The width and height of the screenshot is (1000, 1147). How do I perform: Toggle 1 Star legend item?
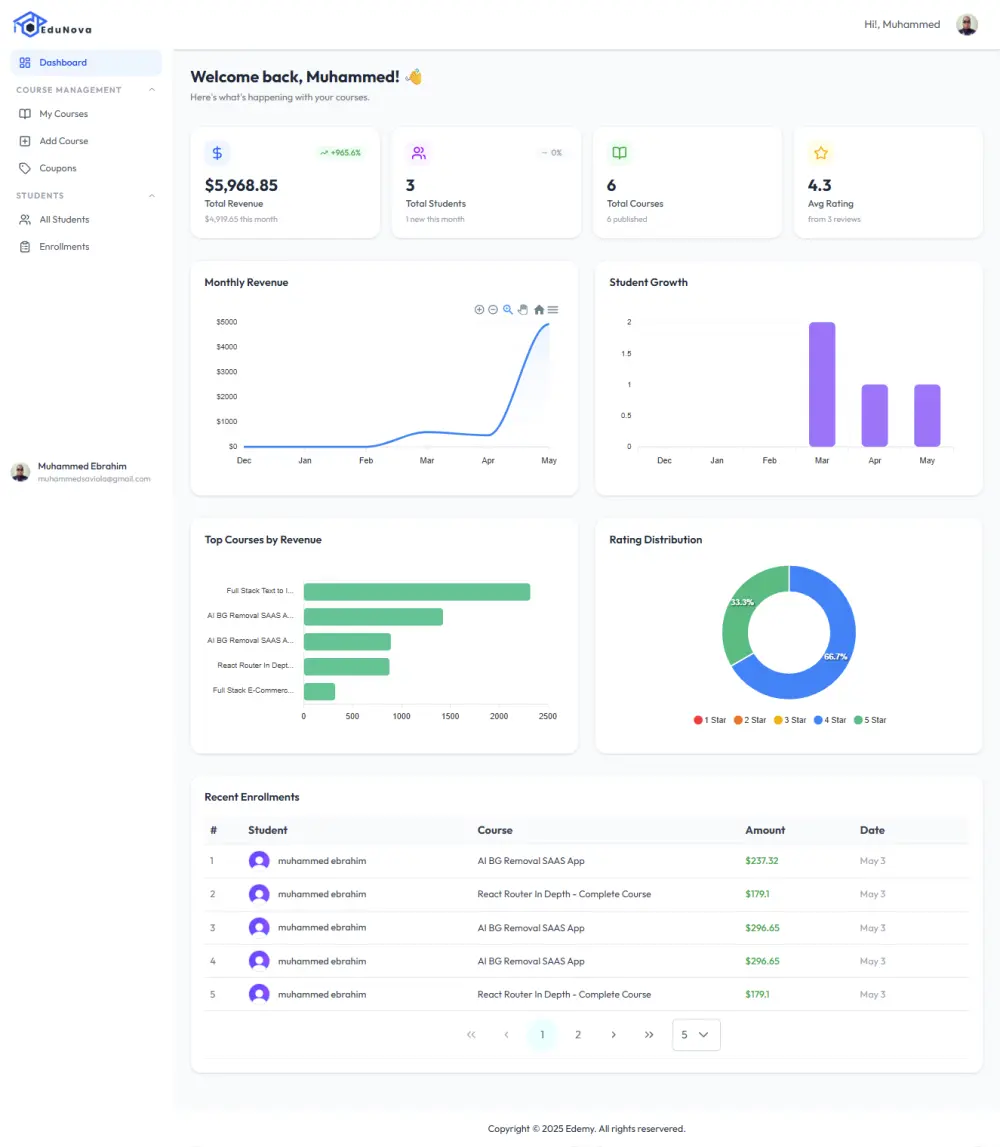click(x=710, y=720)
